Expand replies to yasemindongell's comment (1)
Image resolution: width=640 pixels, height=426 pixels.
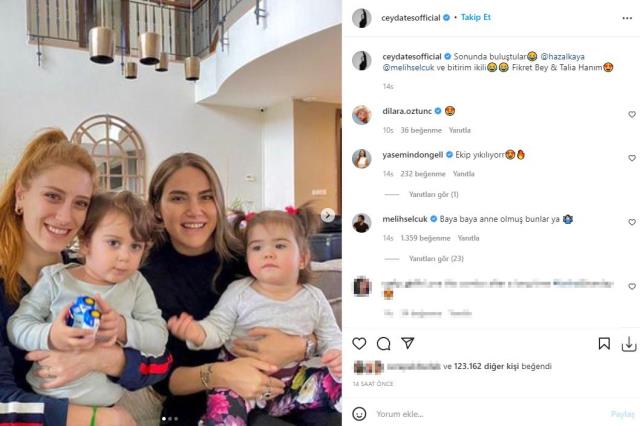click(x=433, y=195)
